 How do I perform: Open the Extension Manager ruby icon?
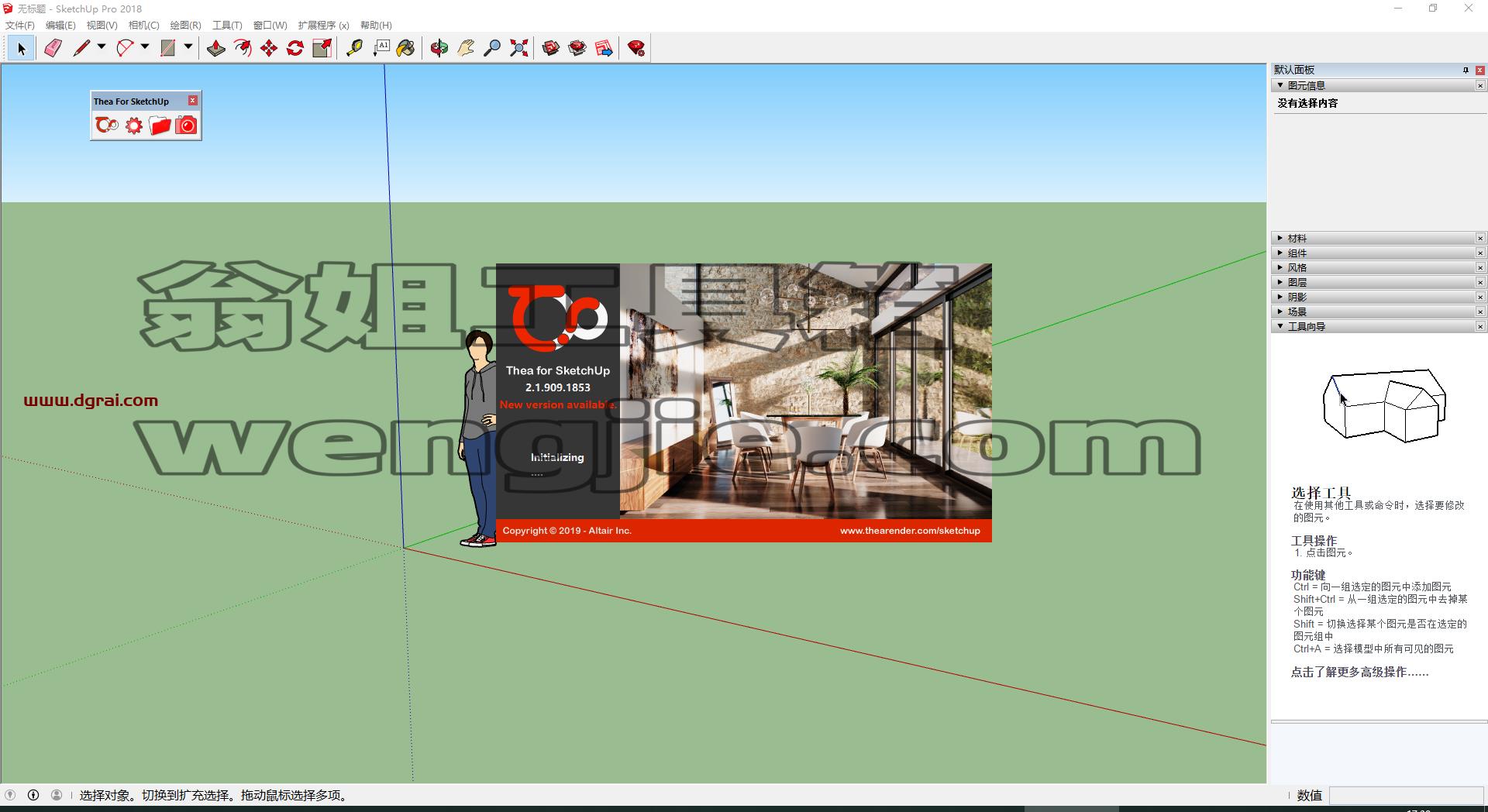(636, 49)
